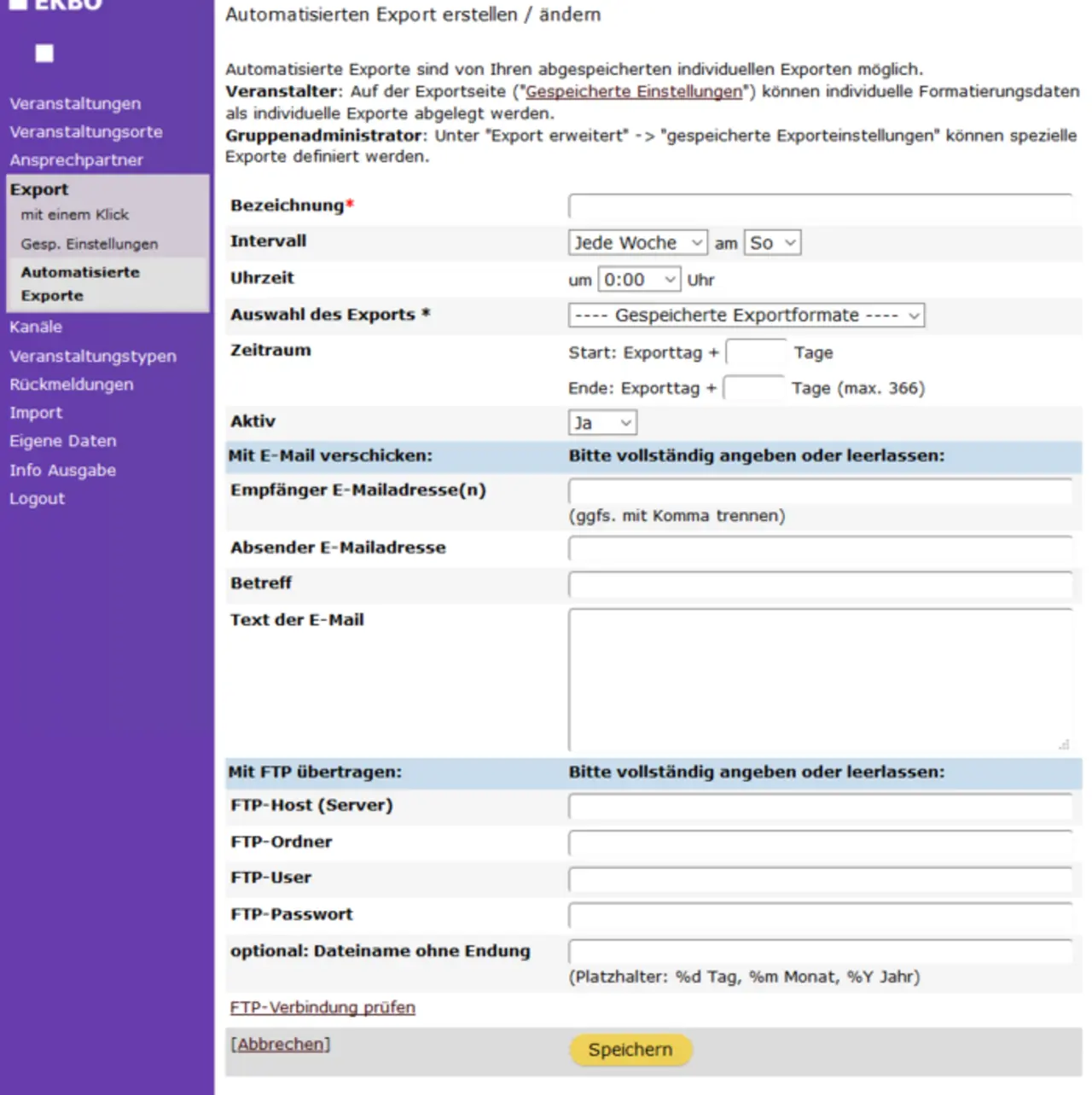Click the 'Start: Exporttag +' days field
Screen dimensions: 1092x1095
(x=756, y=352)
